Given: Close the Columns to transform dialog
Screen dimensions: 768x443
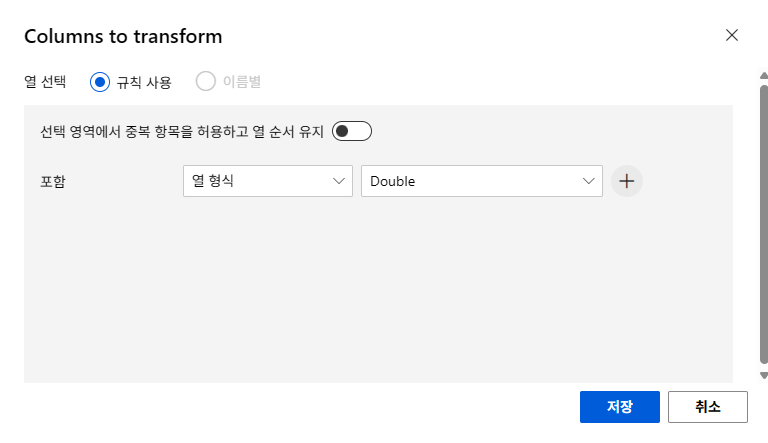Looking at the screenshot, I should 731,35.
